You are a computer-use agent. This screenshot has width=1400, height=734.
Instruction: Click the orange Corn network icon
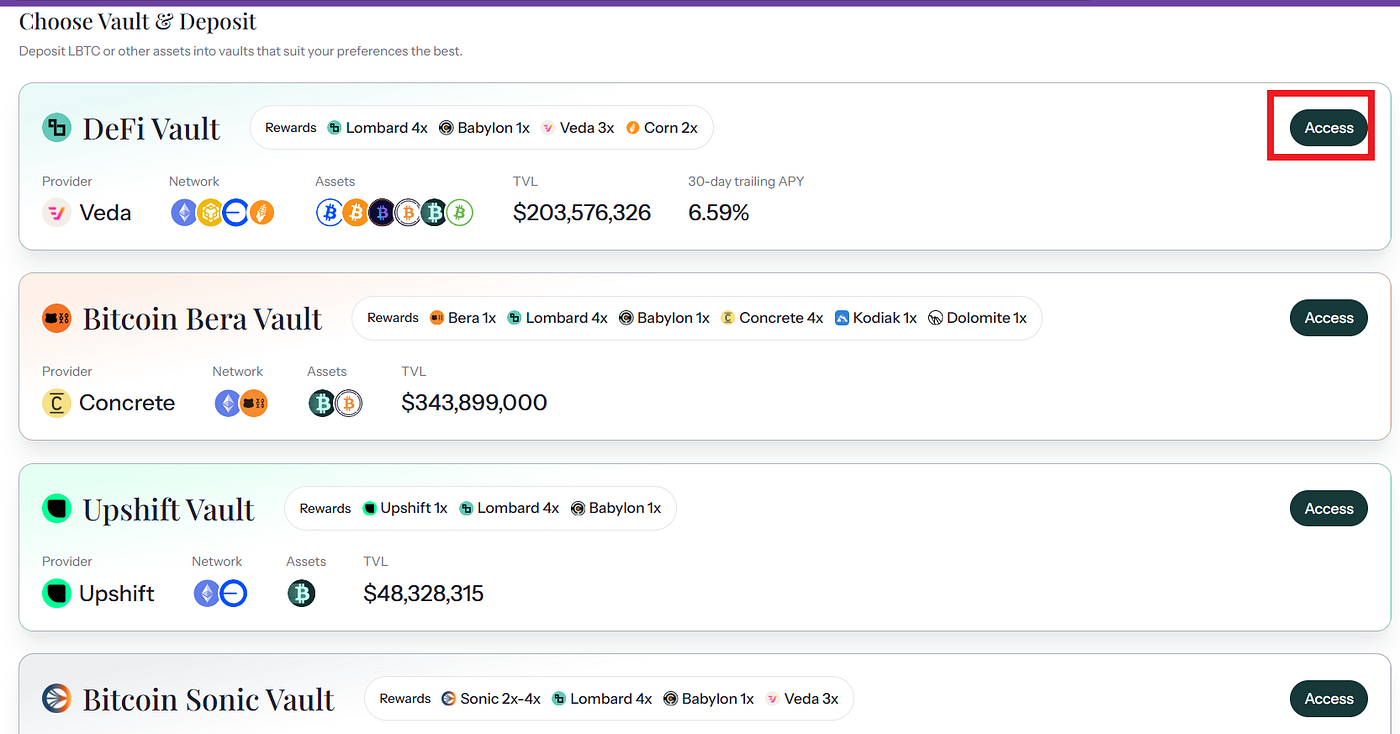pos(261,213)
